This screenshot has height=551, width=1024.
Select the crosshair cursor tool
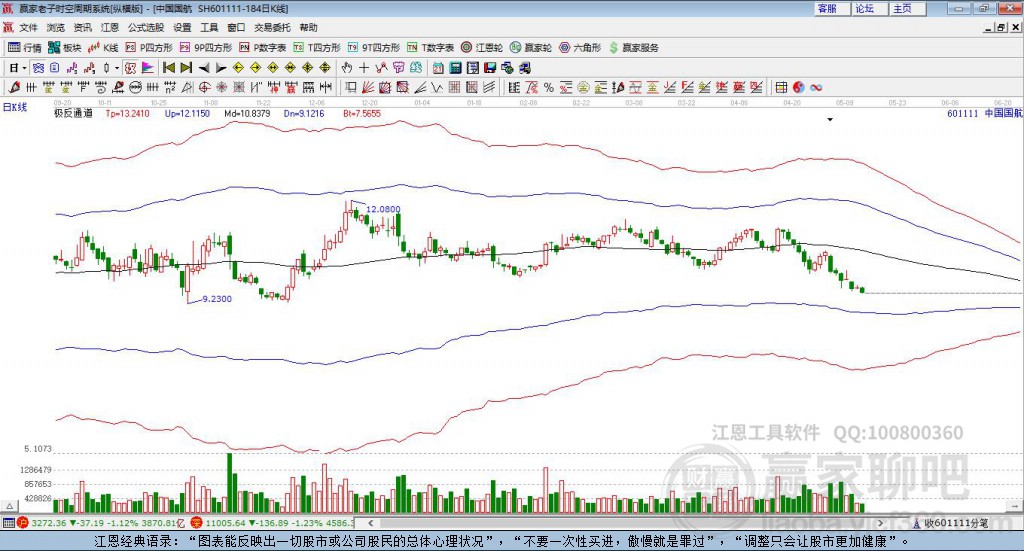tap(364, 68)
